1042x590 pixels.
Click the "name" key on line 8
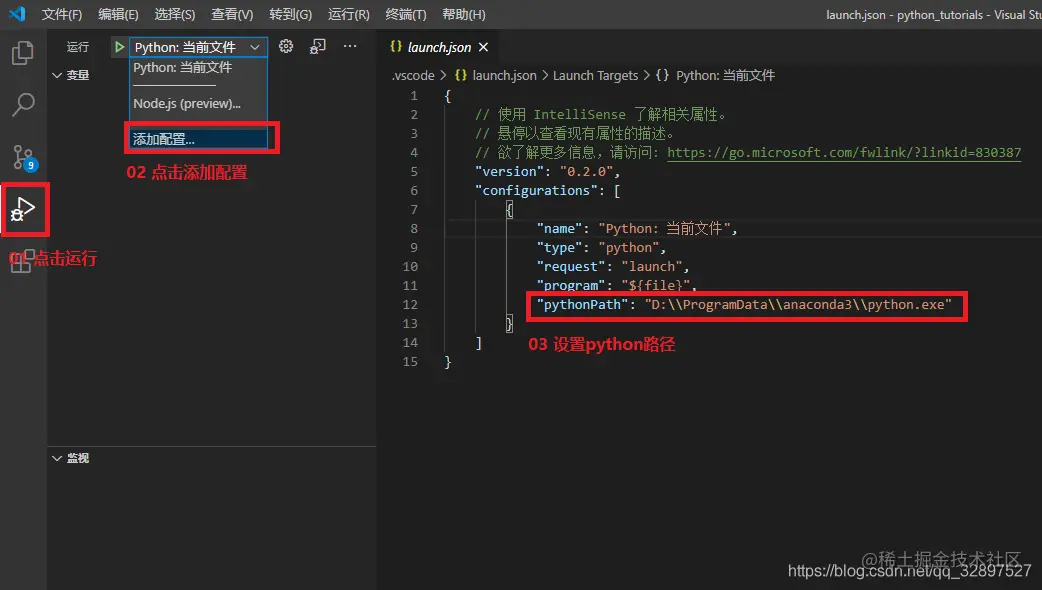click(560, 229)
